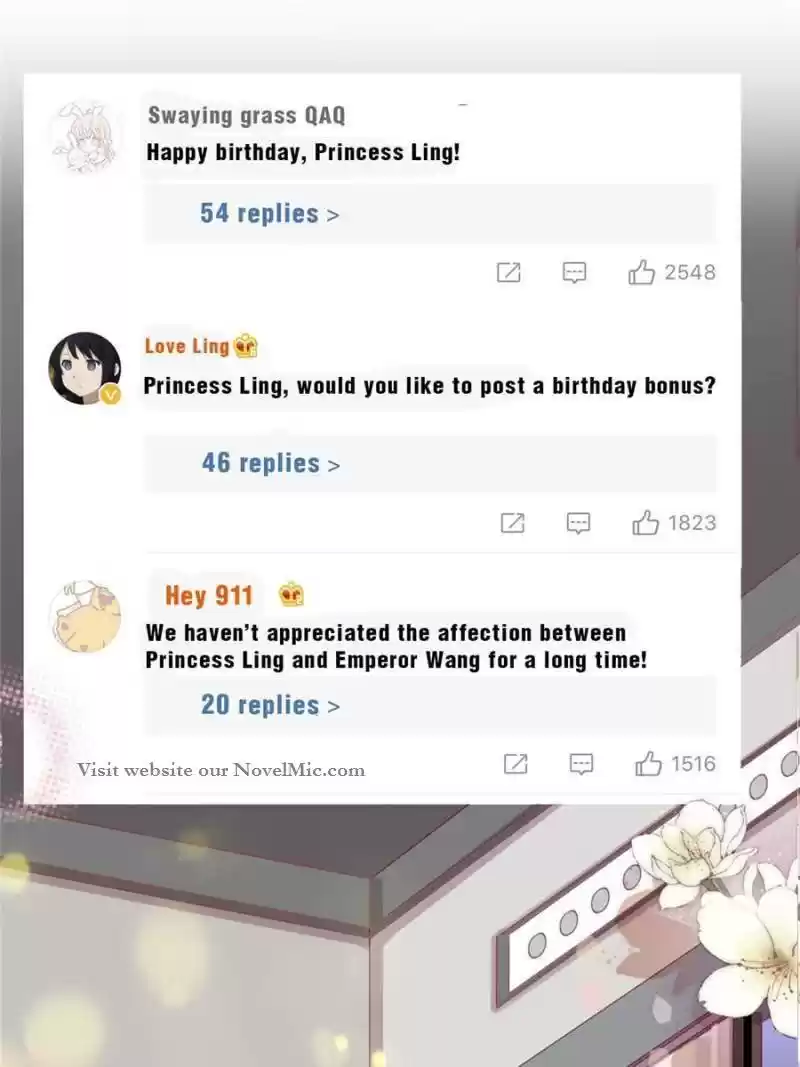Click the username Hey 911
The image size is (800, 1067).
[x=208, y=595]
